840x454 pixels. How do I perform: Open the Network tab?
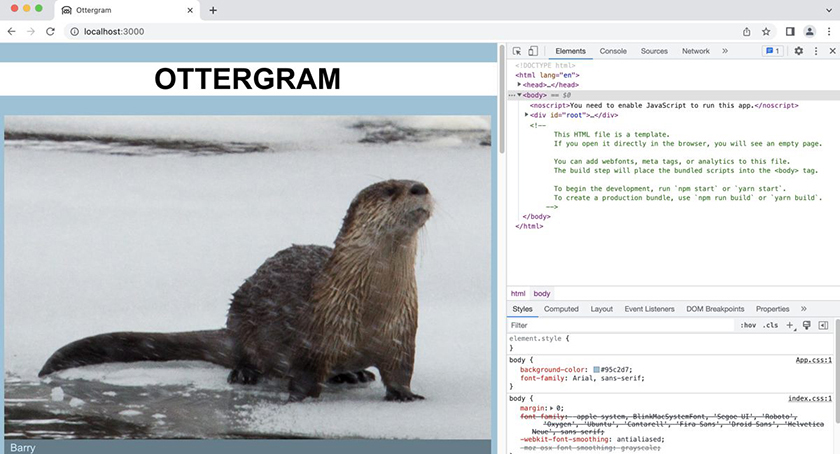click(x=695, y=51)
